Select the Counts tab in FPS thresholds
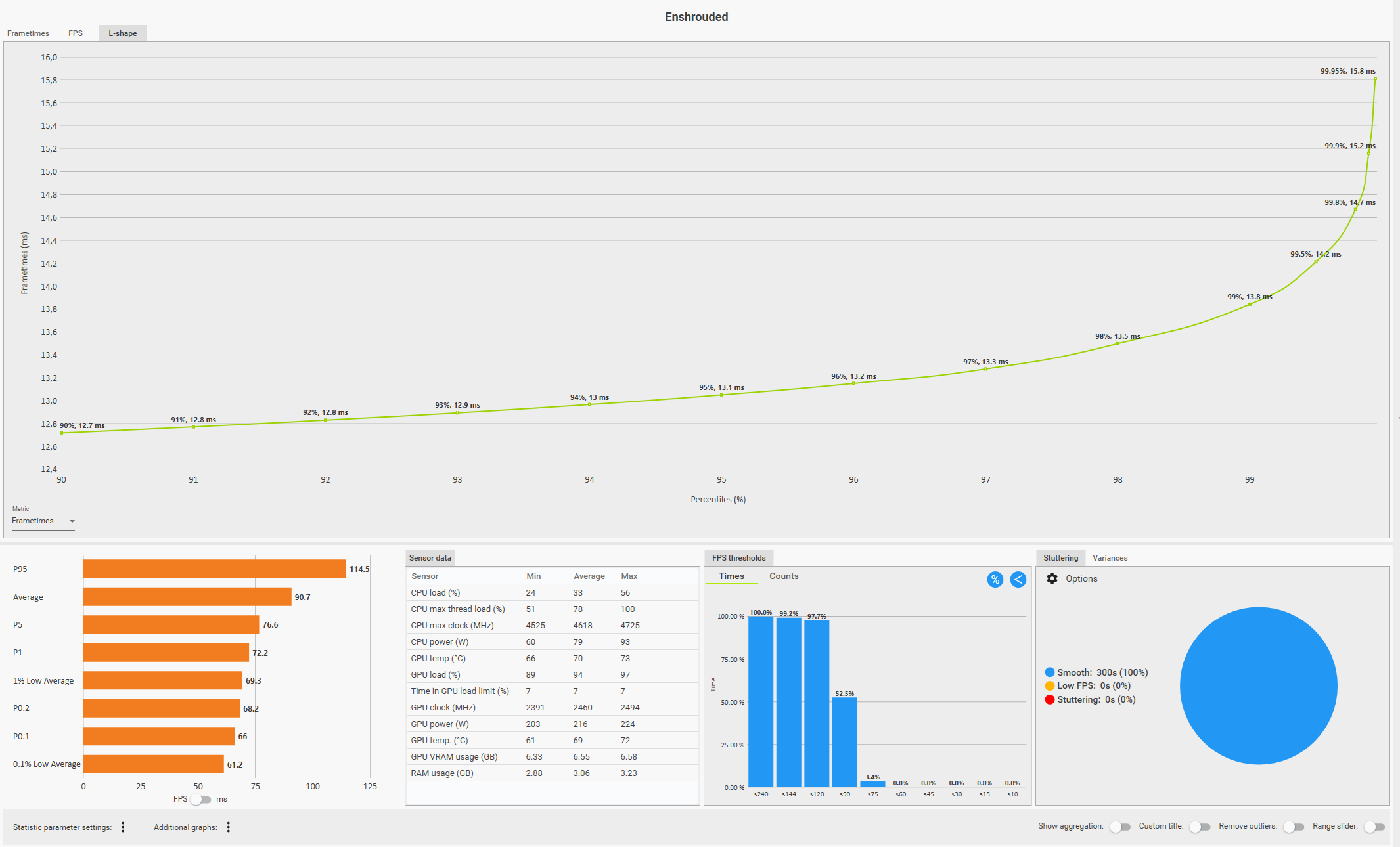Screen dimensions: 1400x847 point(784,576)
